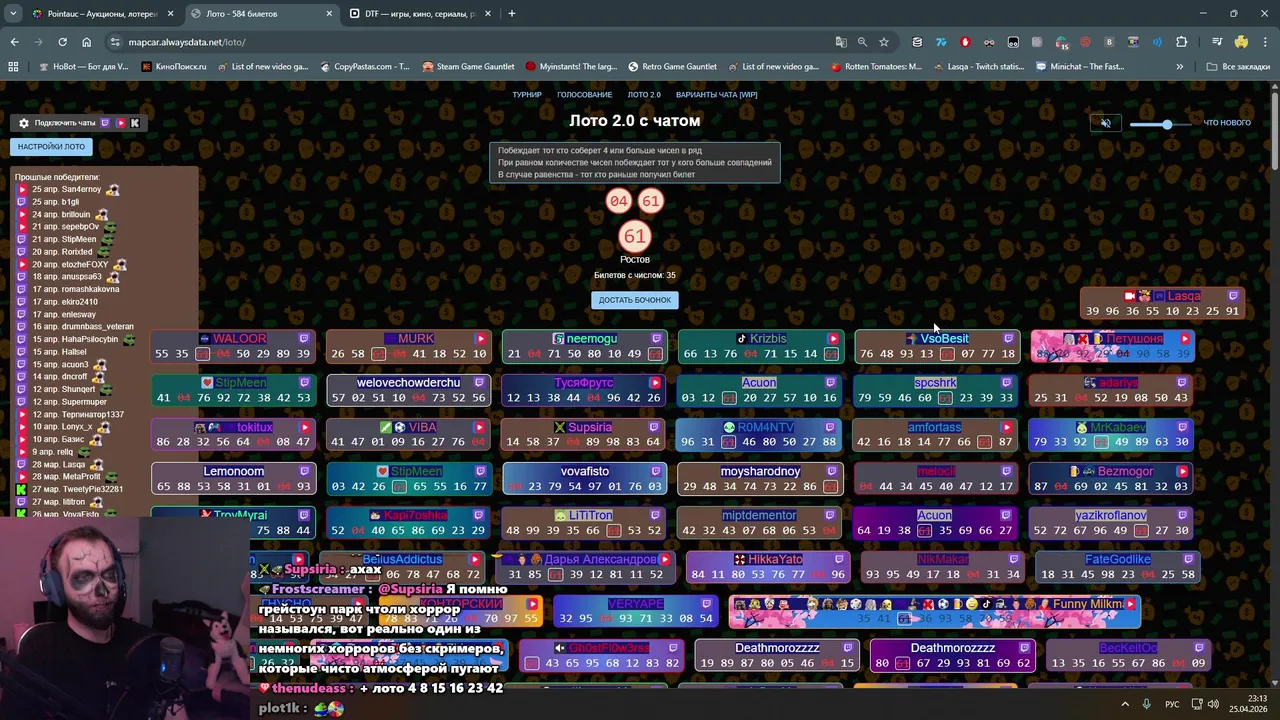Expand the system tray hidden icons chevron
The height and width of the screenshot is (720, 1280).
[x=1125, y=704]
